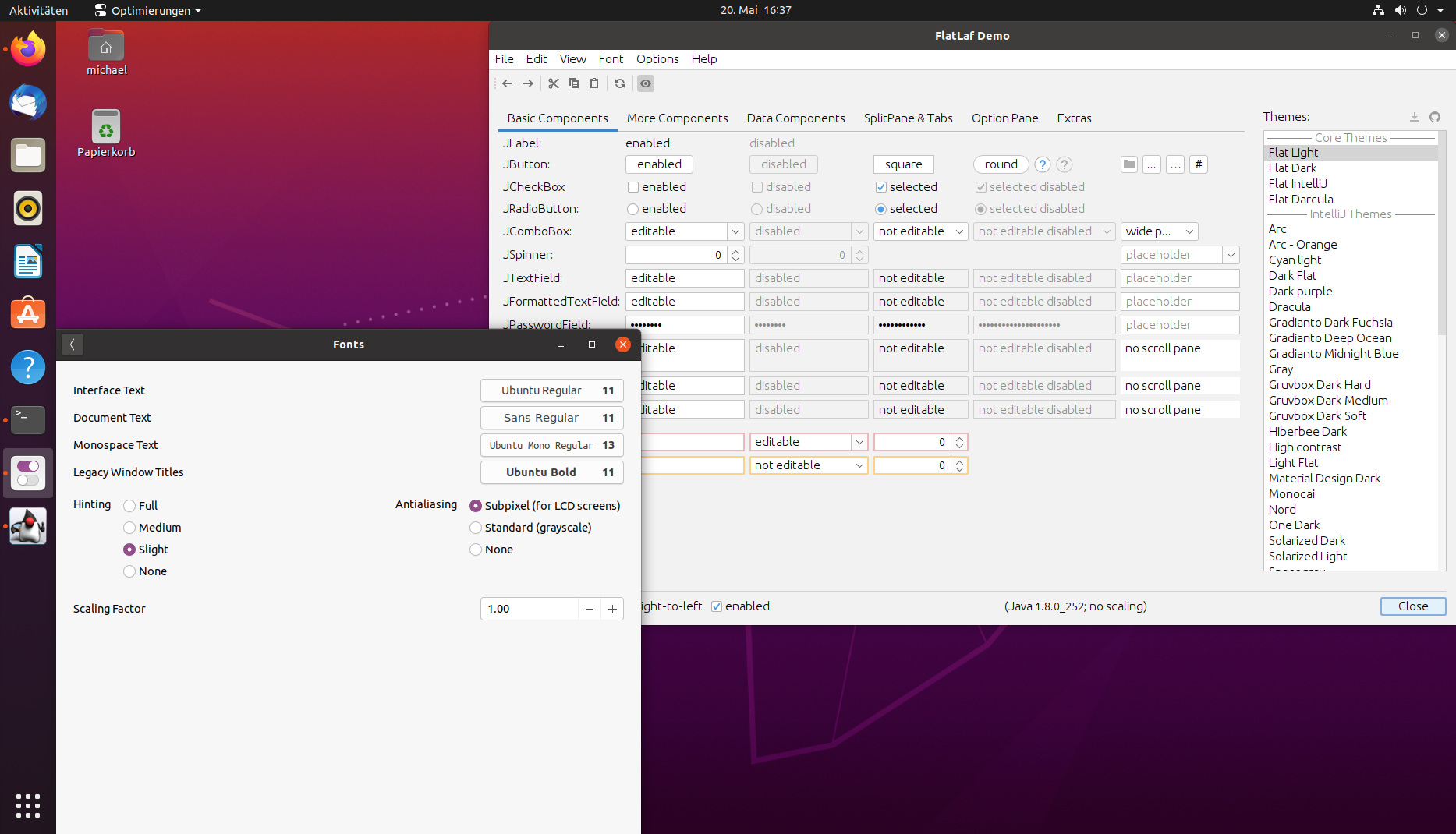Viewport: 1456px width, 834px height.
Task: Select the Dracula theme
Action: (x=1289, y=306)
